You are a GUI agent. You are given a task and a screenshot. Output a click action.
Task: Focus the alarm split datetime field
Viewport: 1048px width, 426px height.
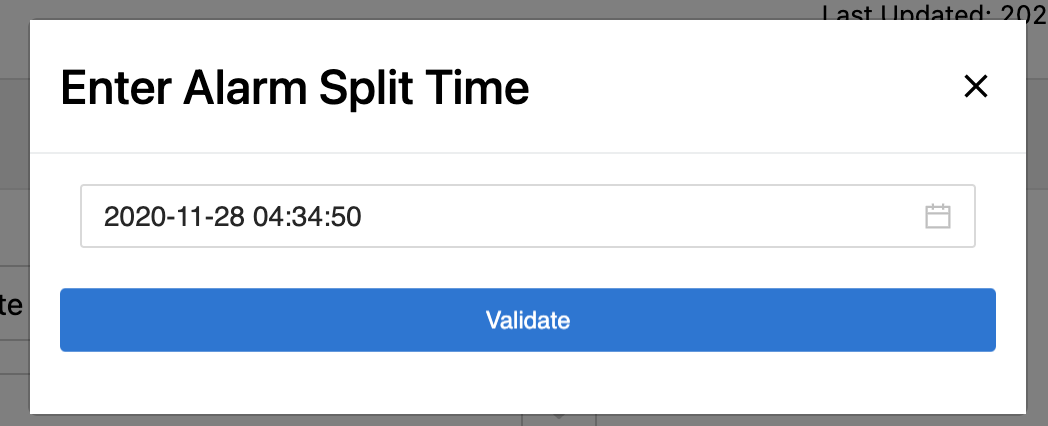(x=528, y=216)
